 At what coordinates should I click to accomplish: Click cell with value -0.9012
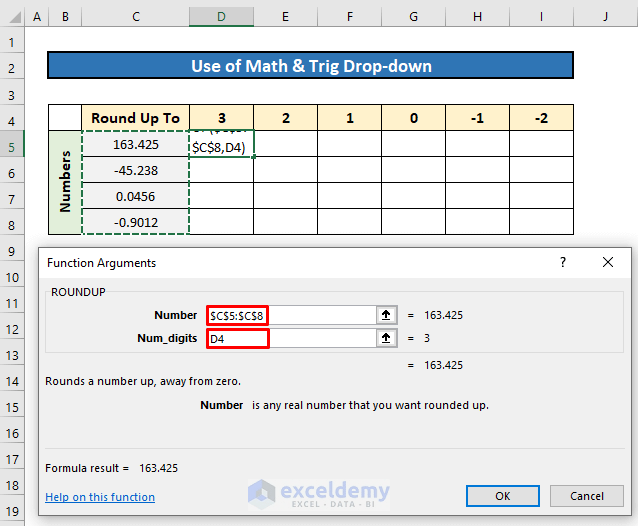[x=135, y=222]
